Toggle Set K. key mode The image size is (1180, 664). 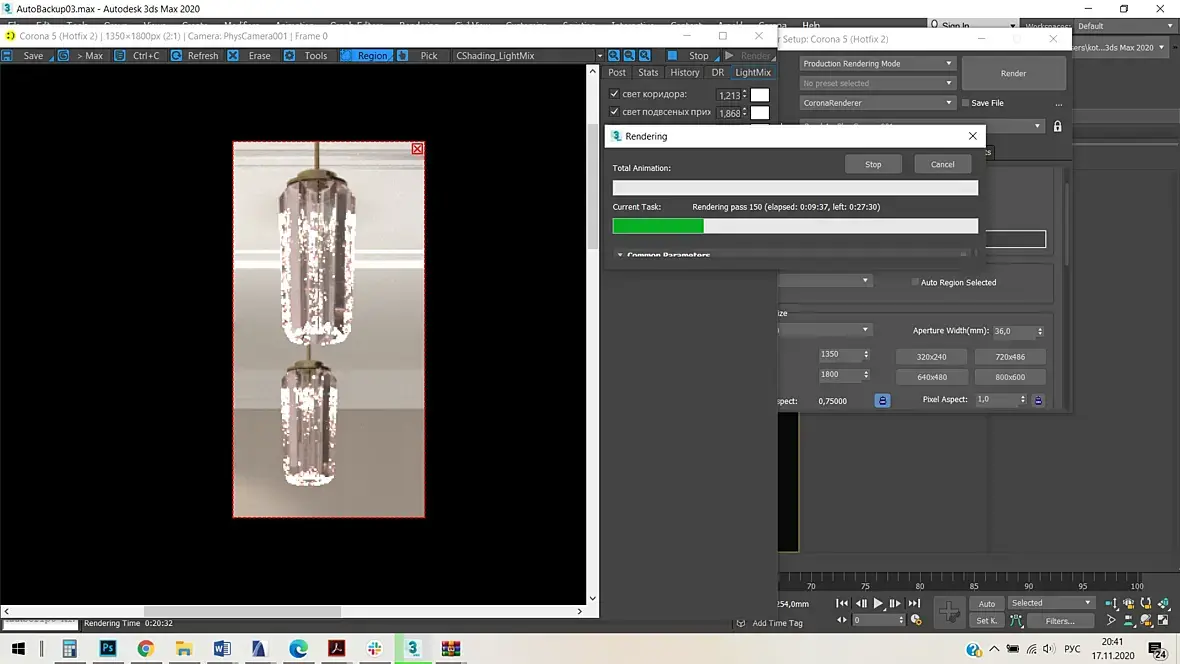[987, 621]
